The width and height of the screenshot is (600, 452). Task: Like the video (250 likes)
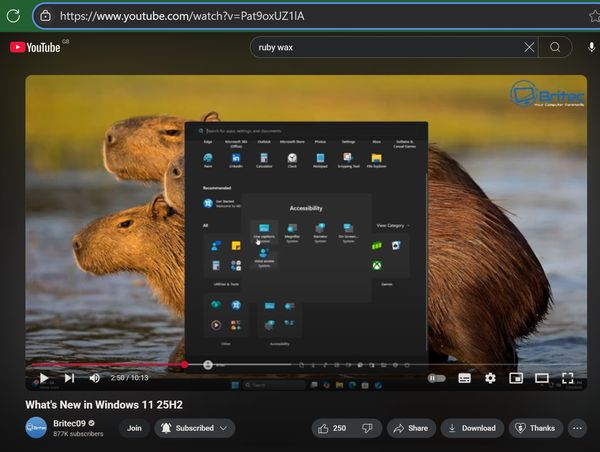click(x=332, y=428)
